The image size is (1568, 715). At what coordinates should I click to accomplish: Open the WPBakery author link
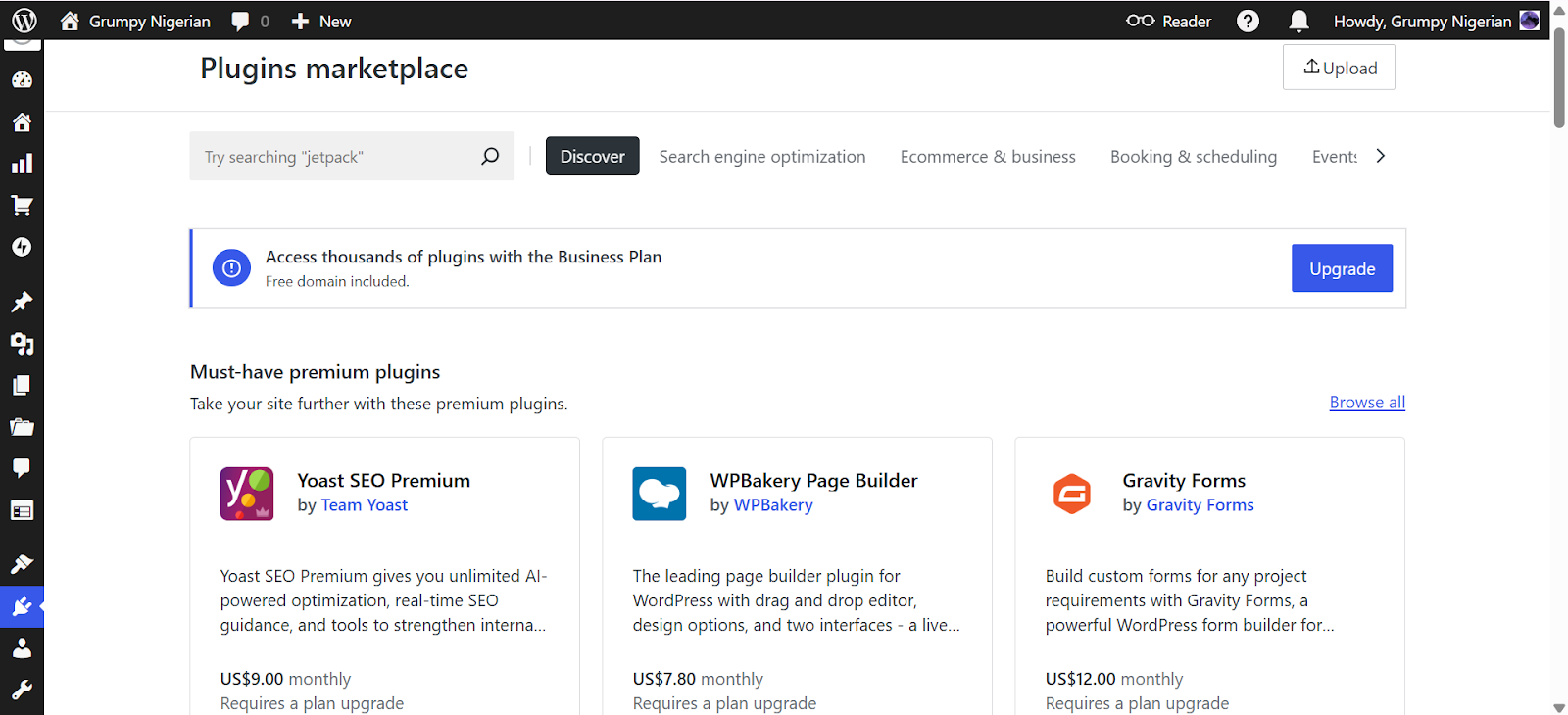[x=773, y=505]
